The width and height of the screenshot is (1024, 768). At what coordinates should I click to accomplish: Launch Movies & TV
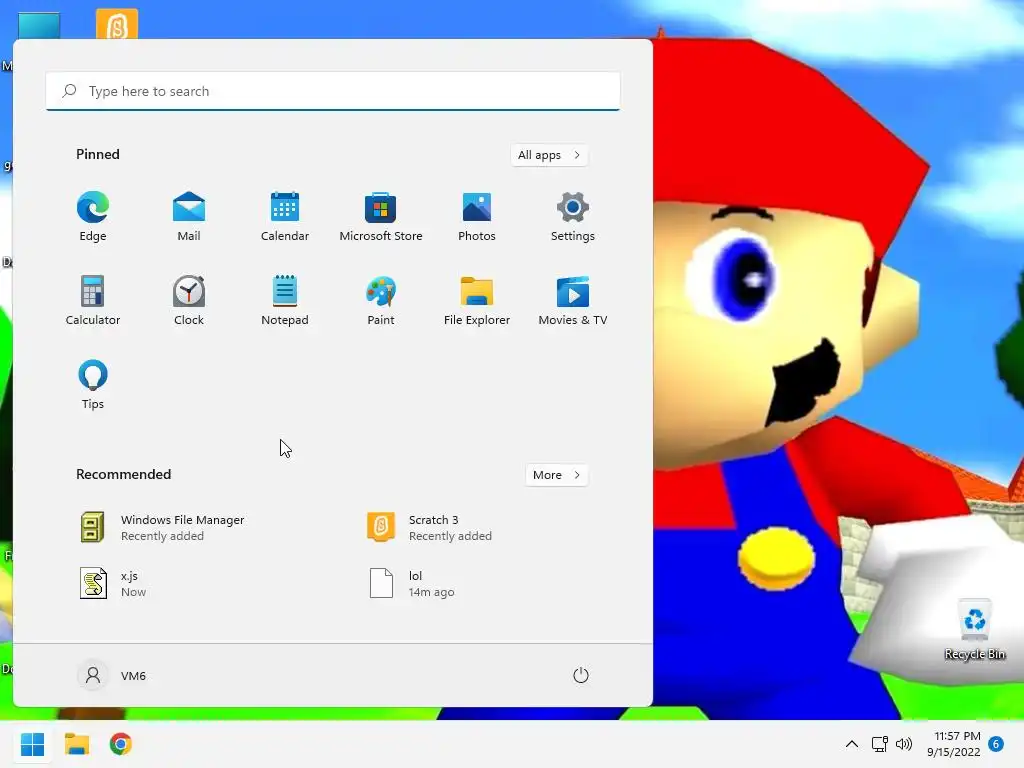(x=573, y=301)
